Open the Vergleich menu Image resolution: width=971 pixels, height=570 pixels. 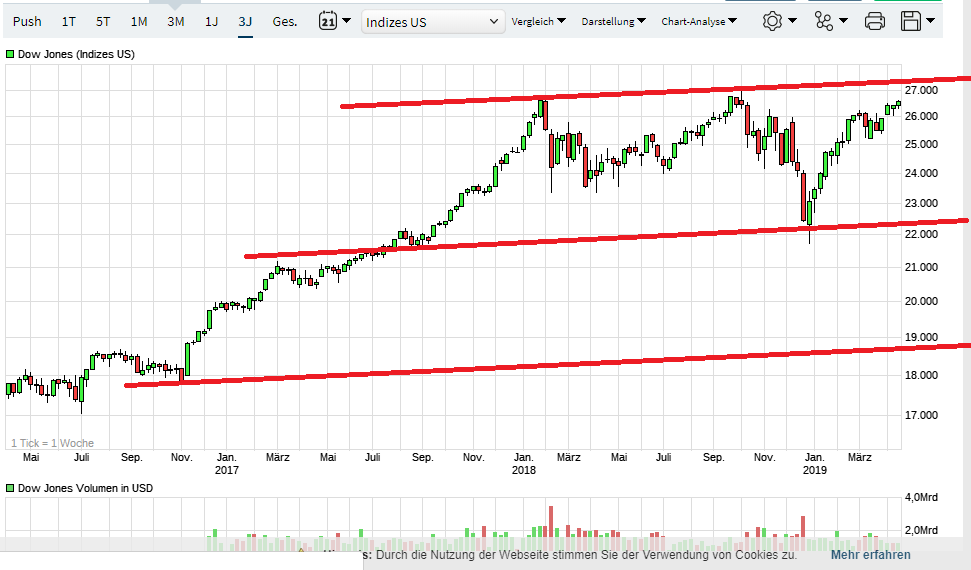(x=538, y=21)
